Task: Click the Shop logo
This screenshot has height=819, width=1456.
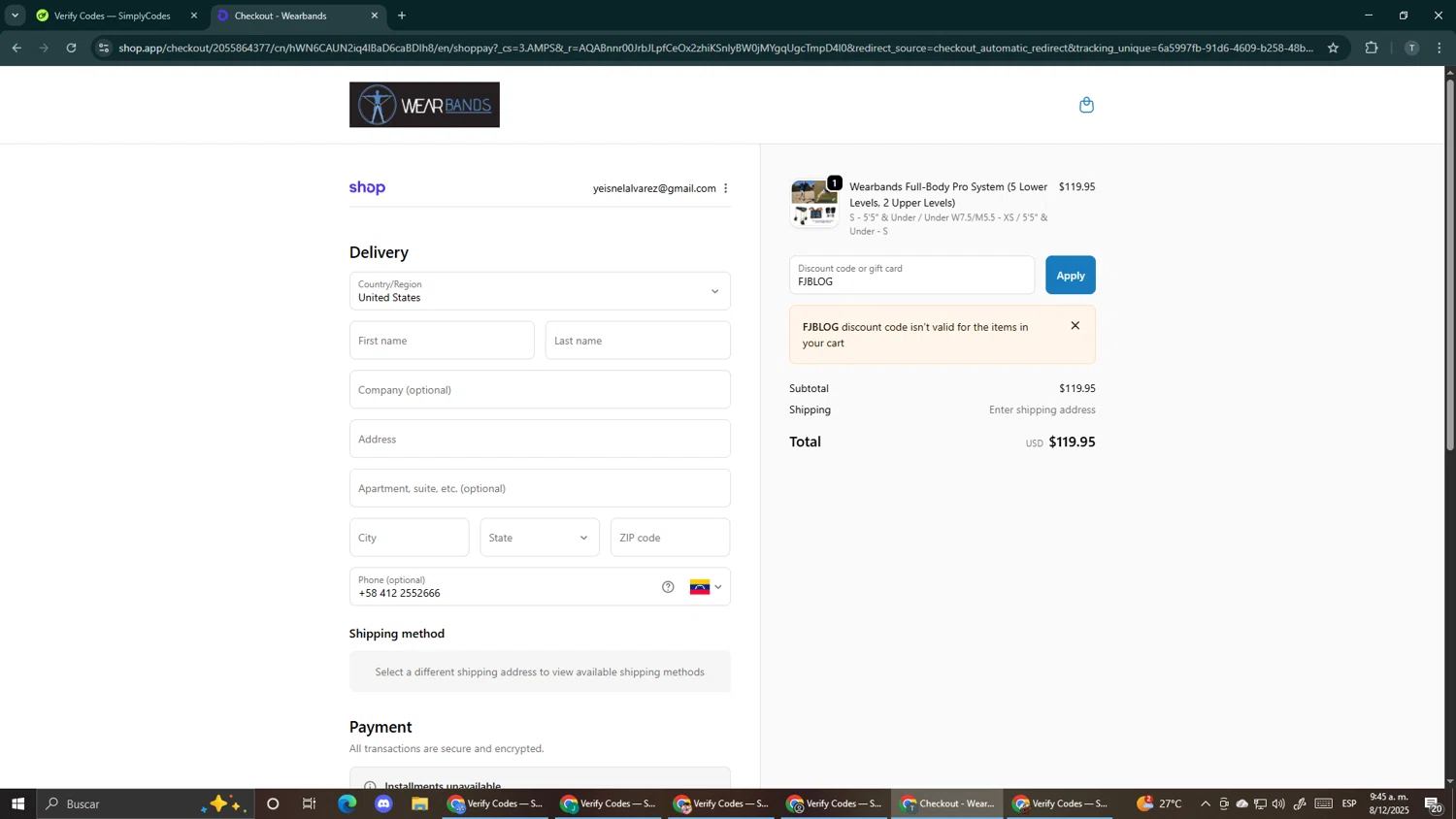Action: point(367,188)
